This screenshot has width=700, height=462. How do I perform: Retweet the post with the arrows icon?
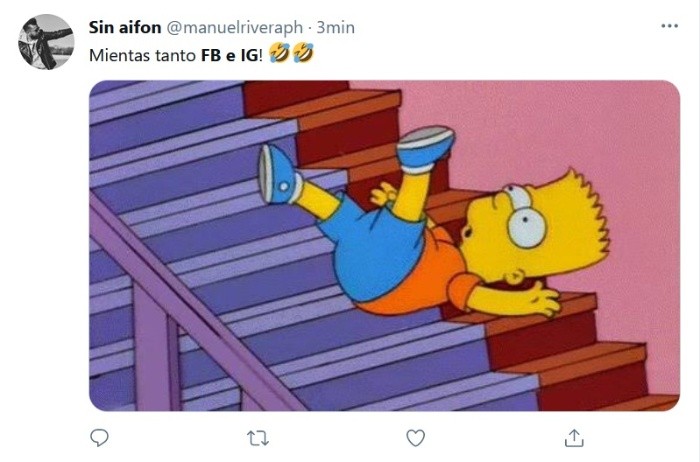pos(258,438)
